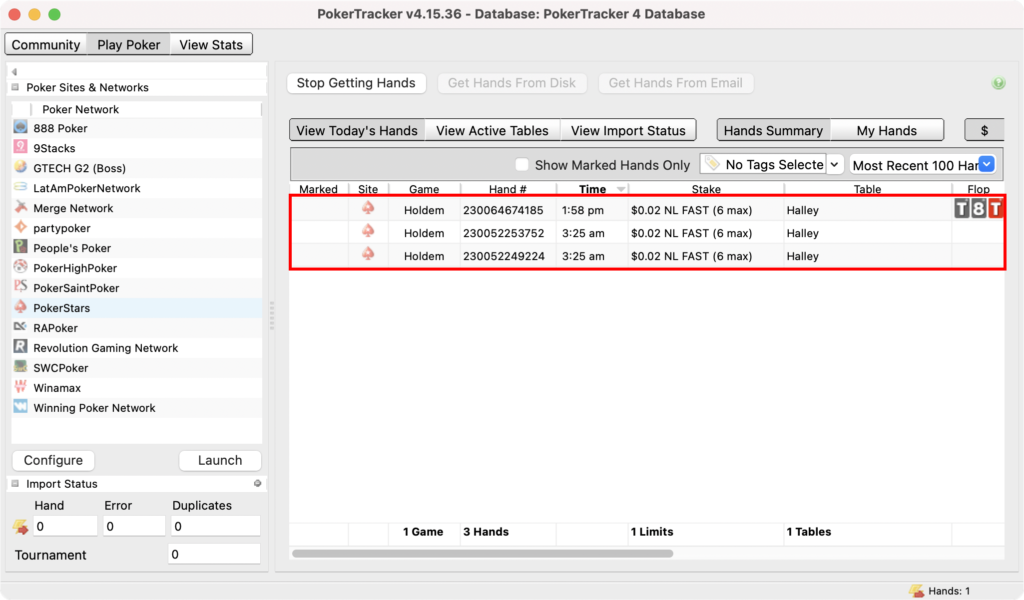Click the Stake column header
This screenshot has width=1024, height=600.
(x=706, y=189)
